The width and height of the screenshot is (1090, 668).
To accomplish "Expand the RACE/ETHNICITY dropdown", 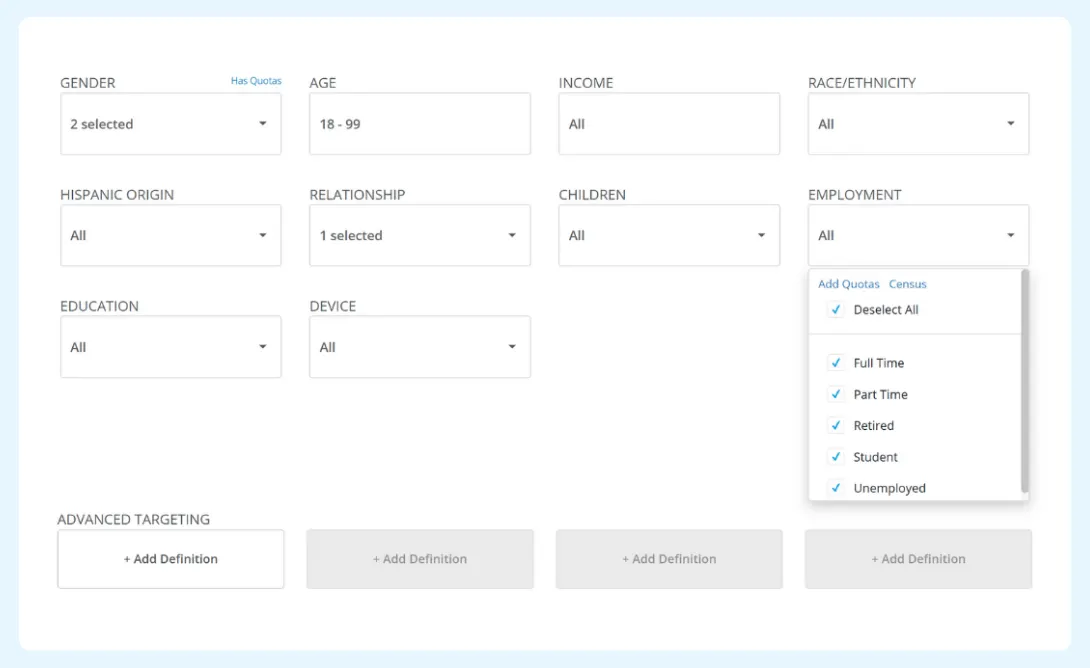I will click(917, 123).
